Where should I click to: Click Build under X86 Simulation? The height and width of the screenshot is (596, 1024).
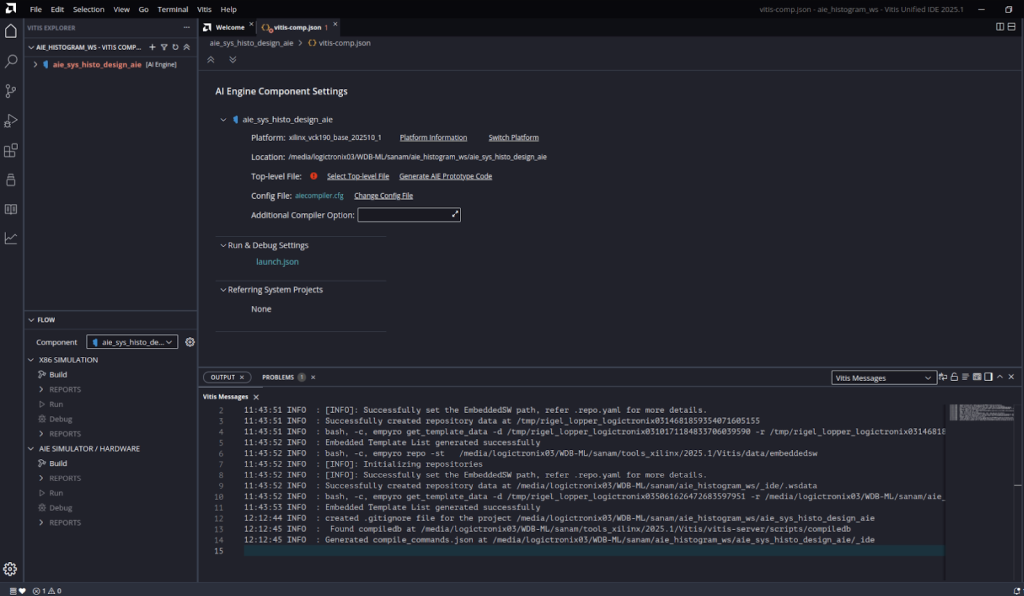pos(58,375)
